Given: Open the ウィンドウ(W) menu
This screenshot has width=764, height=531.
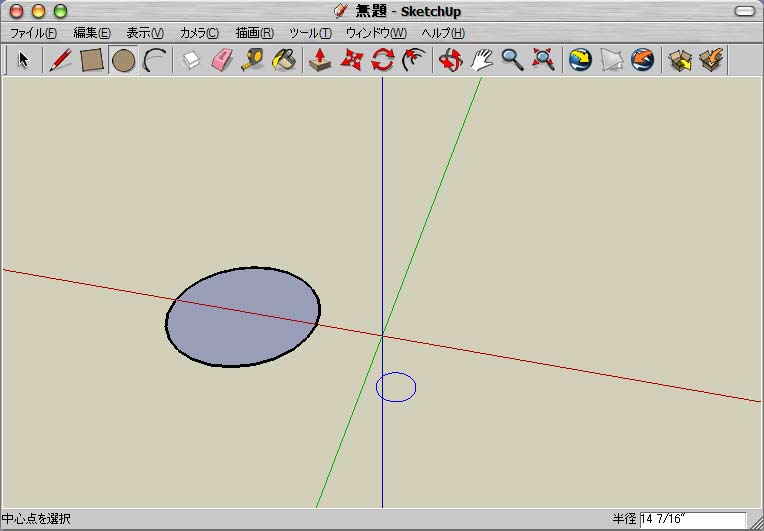Looking at the screenshot, I should (376, 33).
